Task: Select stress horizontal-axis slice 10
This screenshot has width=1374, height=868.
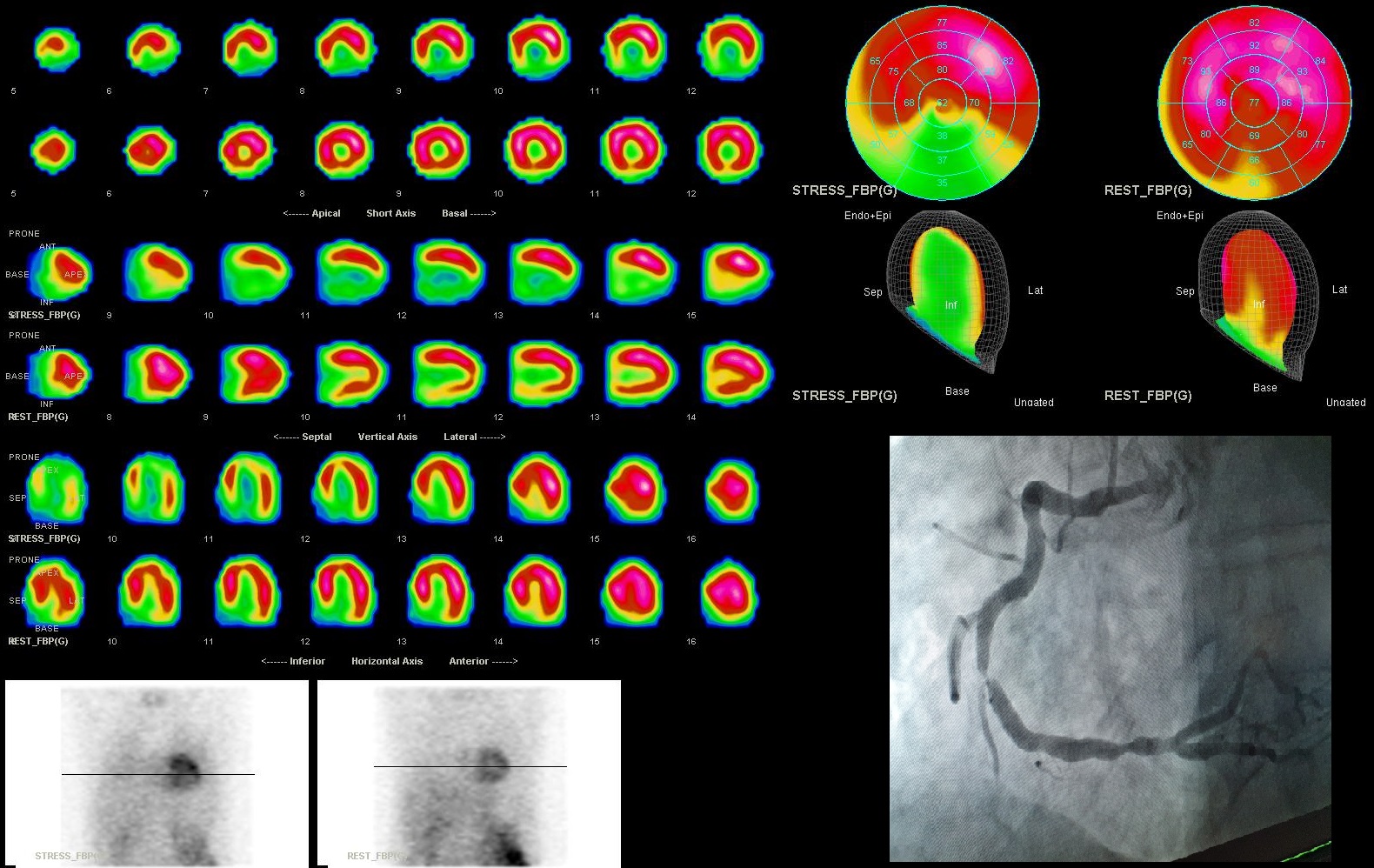Action: (153, 489)
